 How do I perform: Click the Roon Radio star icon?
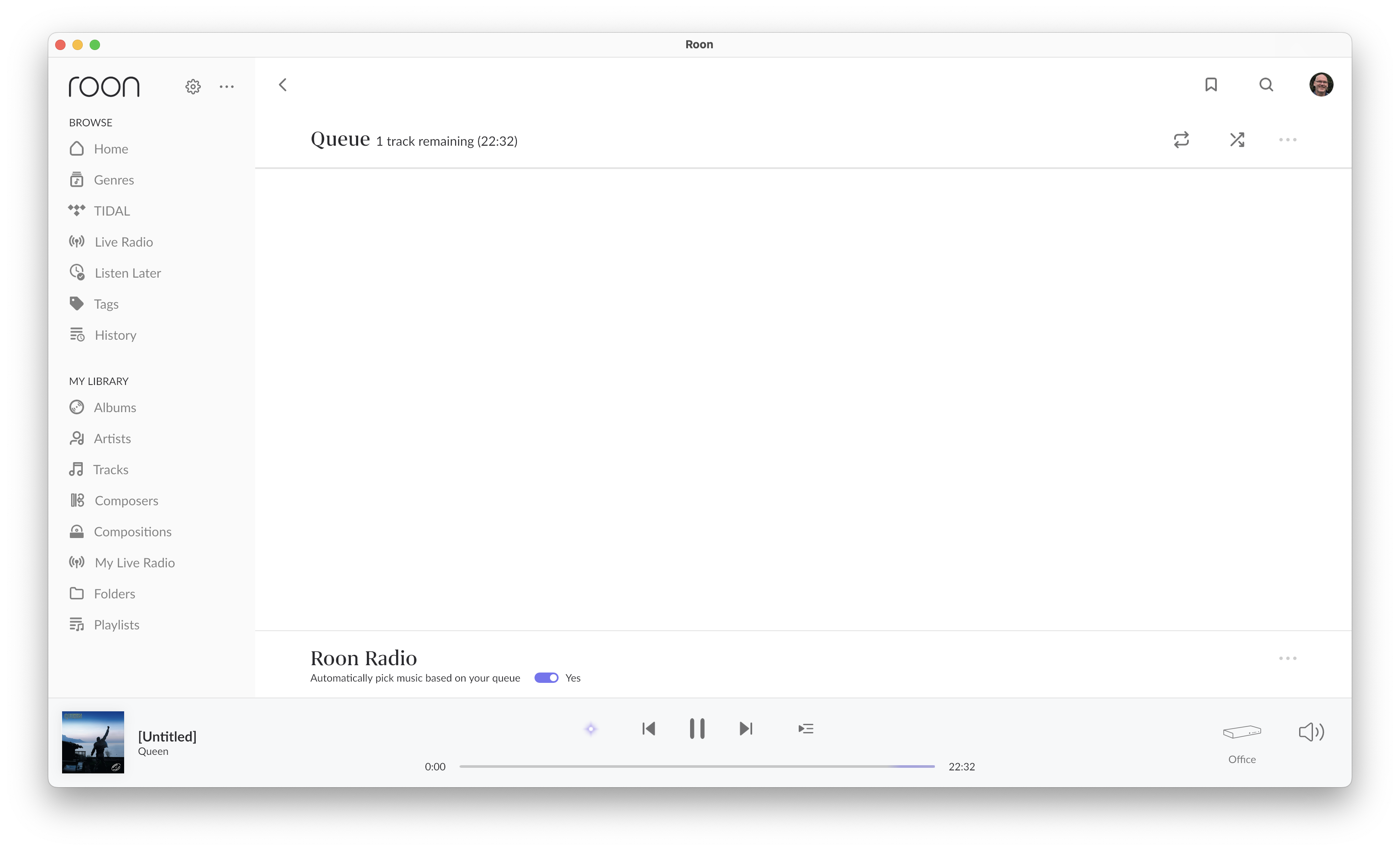[591, 729]
